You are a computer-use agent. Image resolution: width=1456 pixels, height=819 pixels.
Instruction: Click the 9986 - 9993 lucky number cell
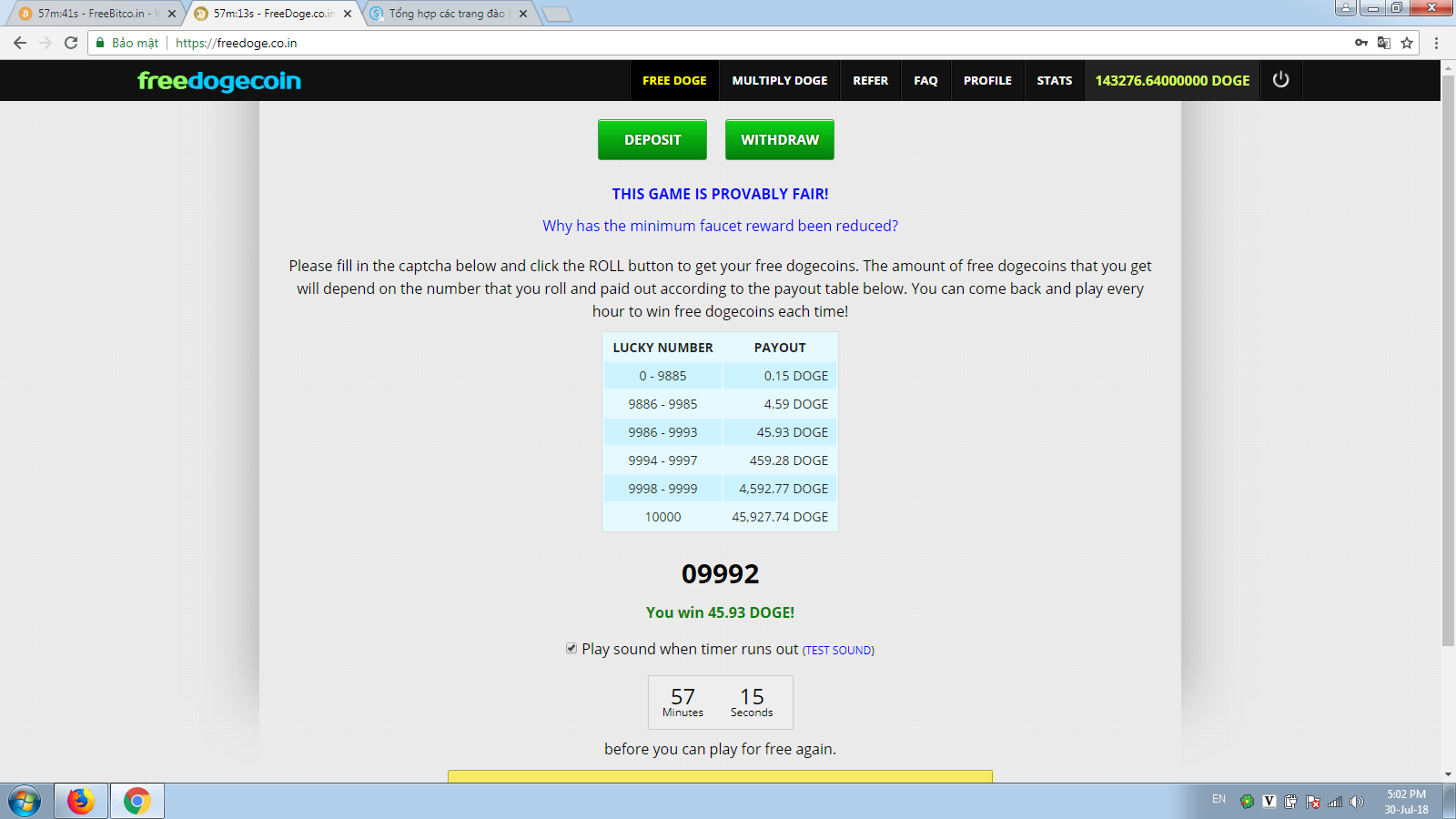(x=662, y=432)
